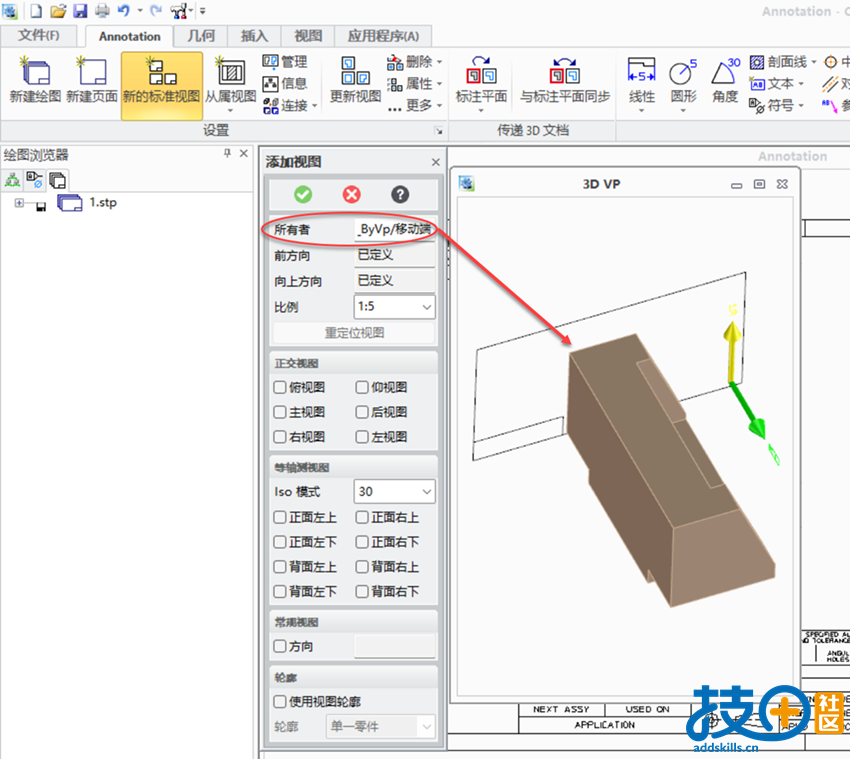Switch to the 几何 ribbon tab
The width and height of the screenshot is (850, 759).
201,36
